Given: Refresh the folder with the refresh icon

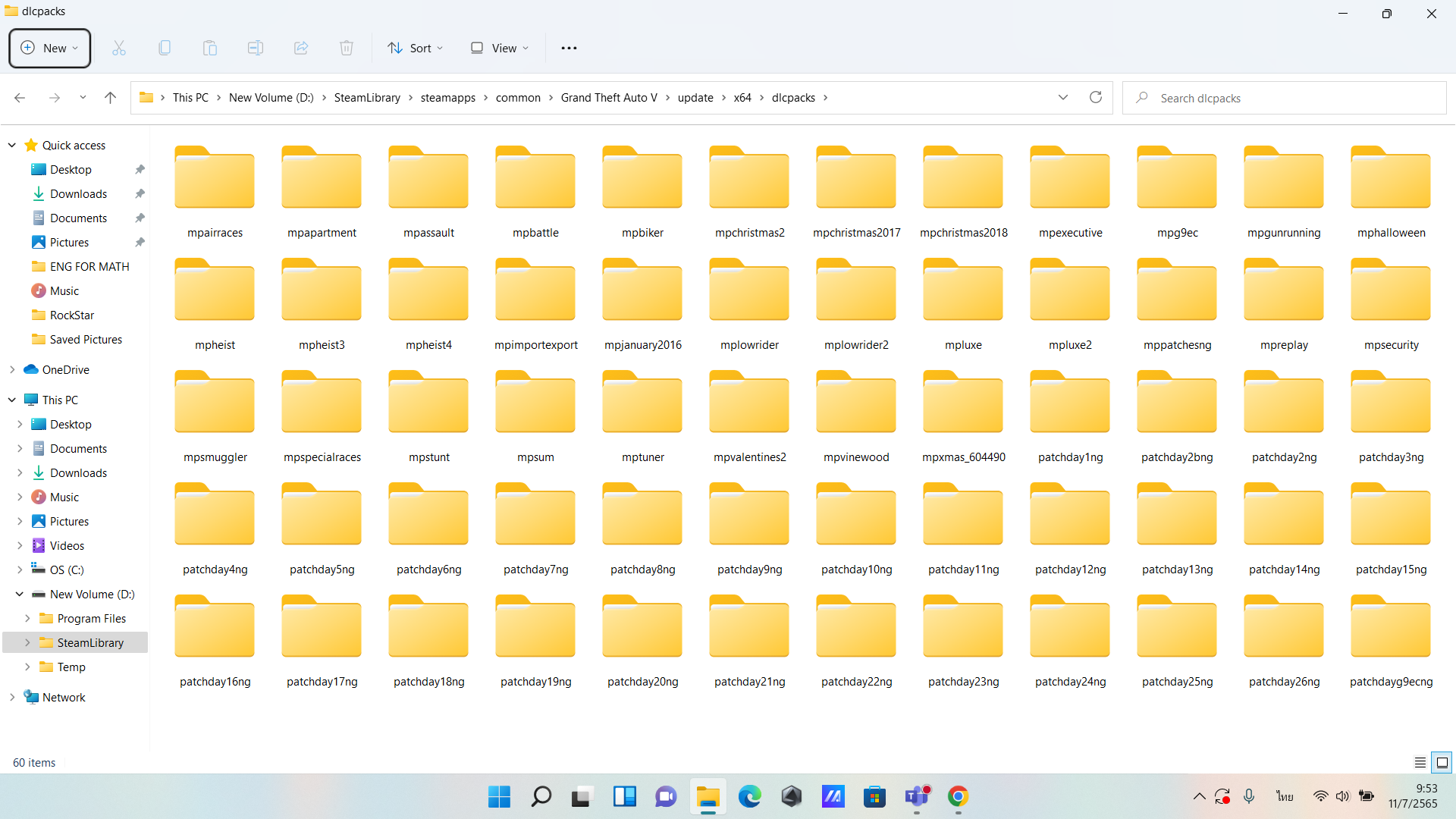Looking at the screenshot, I should [x=1095, y=97].
